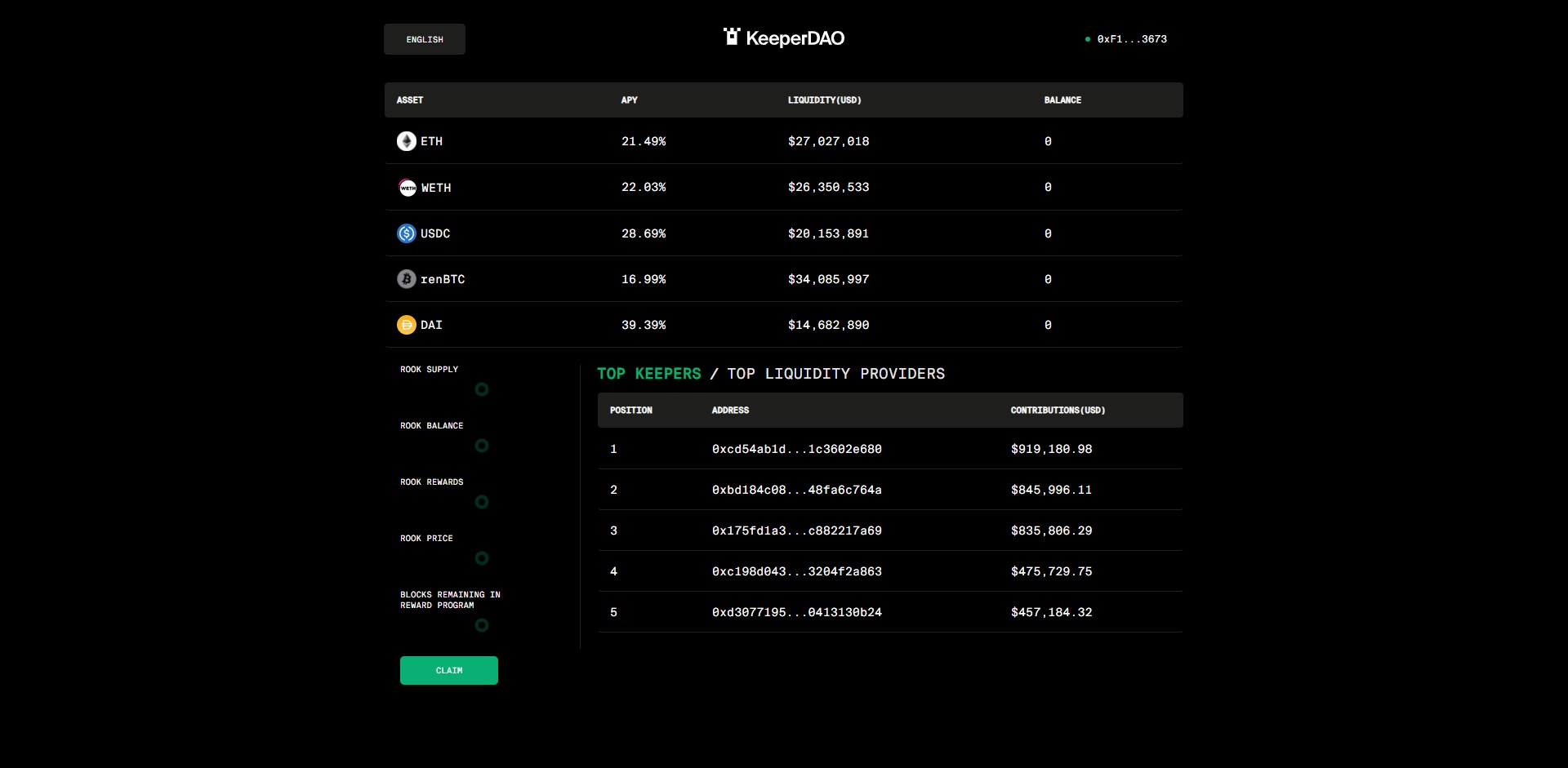Click the DAI row balance value
Viewport: 1568px width, 768px height.
1048,325
